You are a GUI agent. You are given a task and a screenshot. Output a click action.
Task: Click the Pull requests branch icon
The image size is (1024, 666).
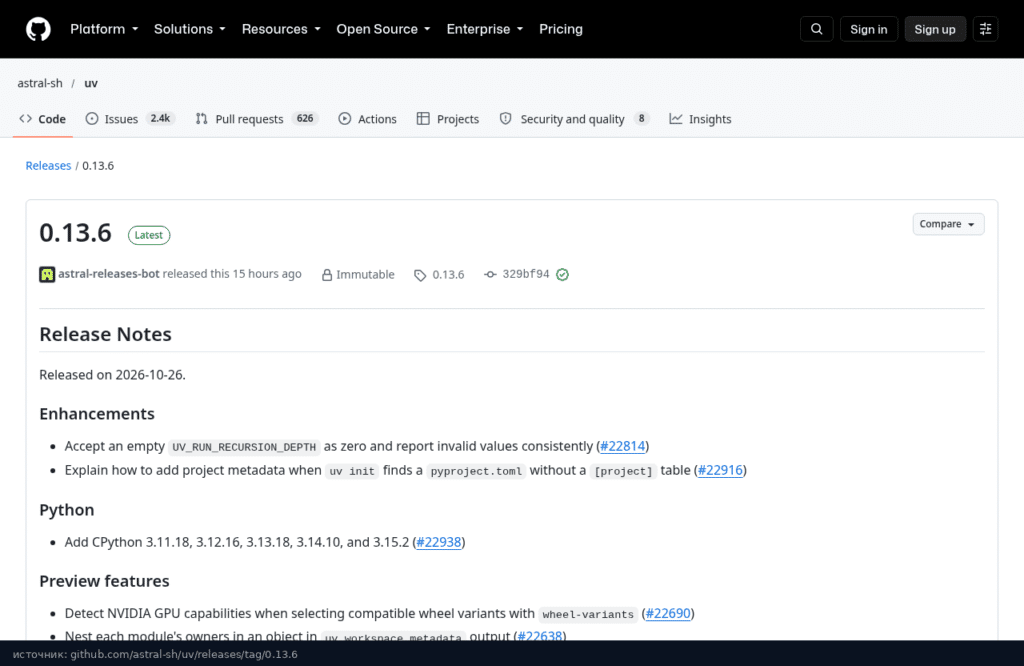[x=202, y=119]
